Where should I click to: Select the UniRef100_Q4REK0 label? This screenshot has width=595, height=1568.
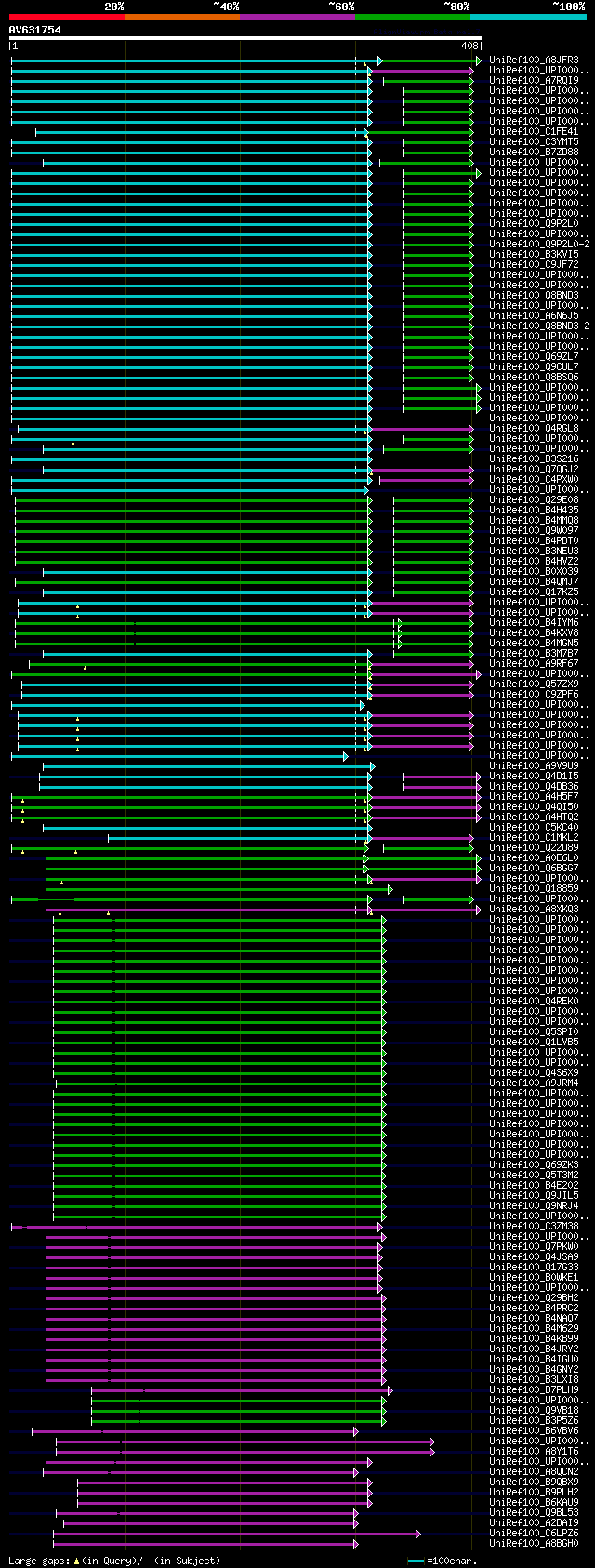(534, 1002)
